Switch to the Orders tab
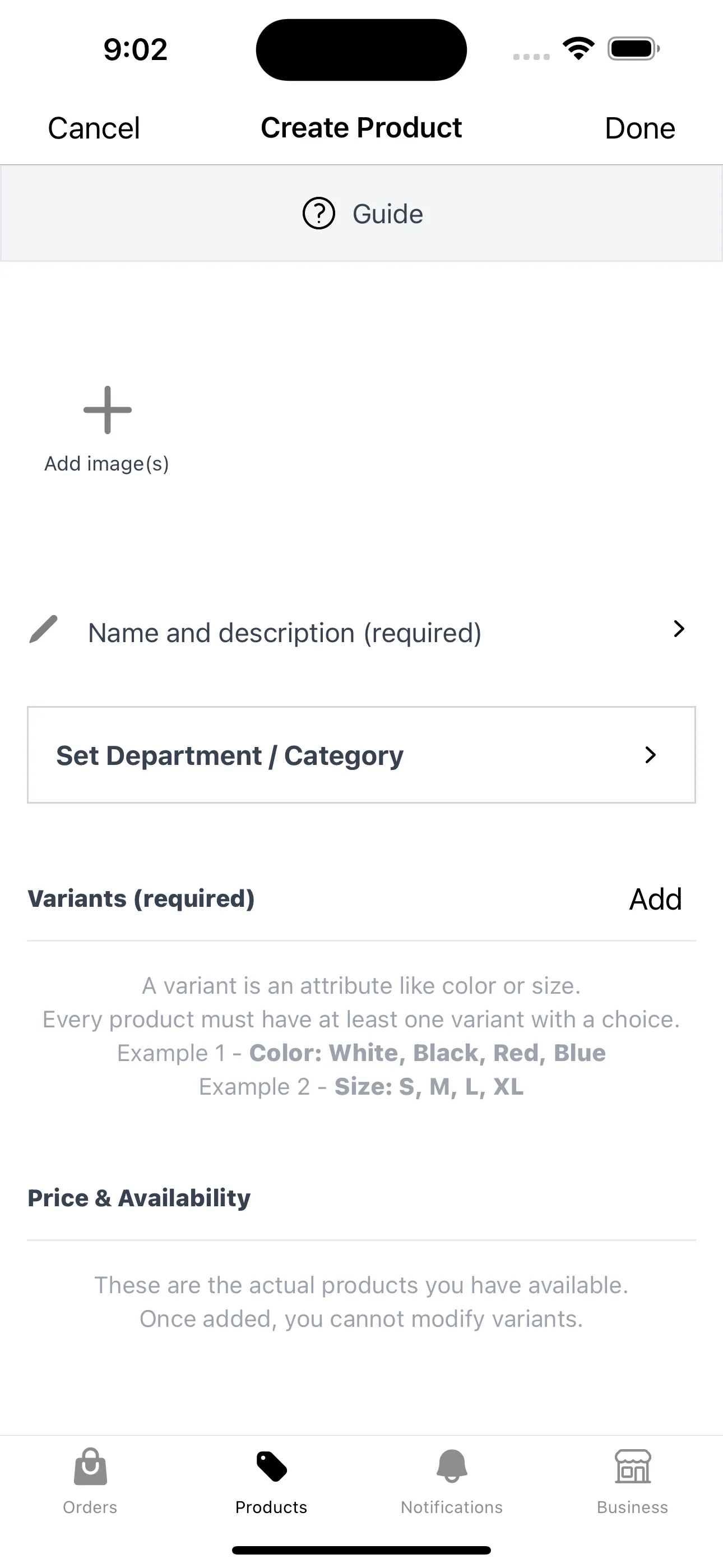This screenshot has width=723, height=1568. (90, 1485)
